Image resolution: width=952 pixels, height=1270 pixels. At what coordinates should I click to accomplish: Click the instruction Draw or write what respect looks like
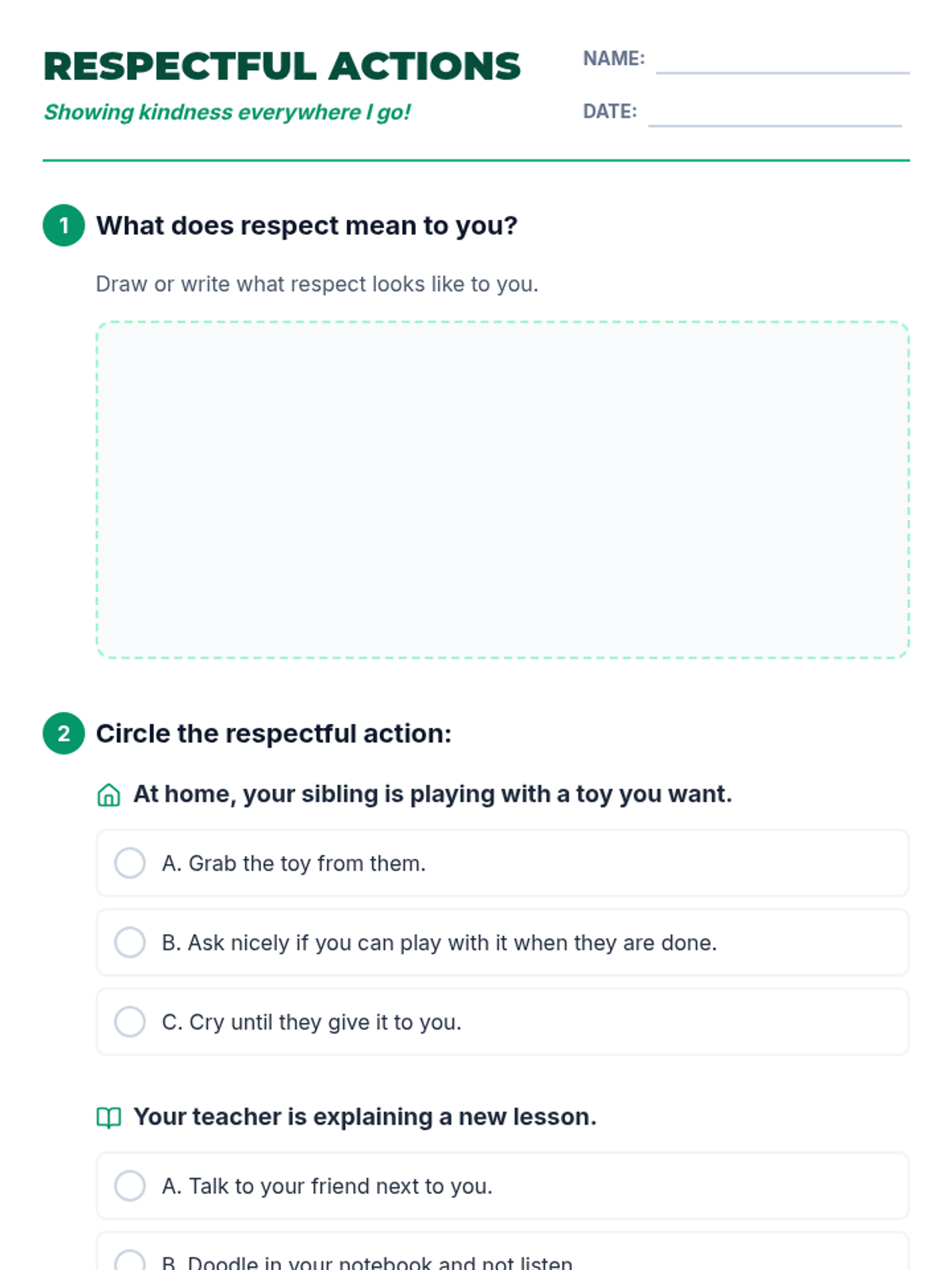[317, 284]
